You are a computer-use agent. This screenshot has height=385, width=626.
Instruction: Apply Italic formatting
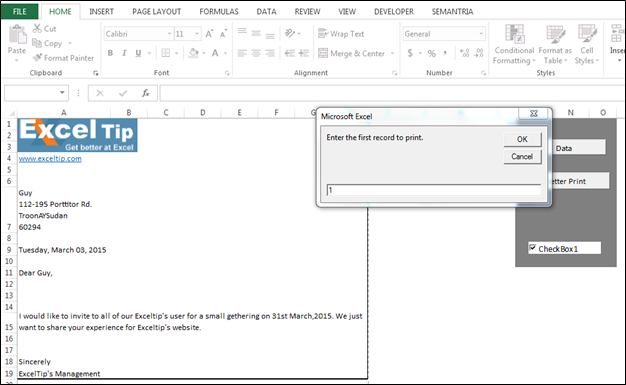point(124,53)
